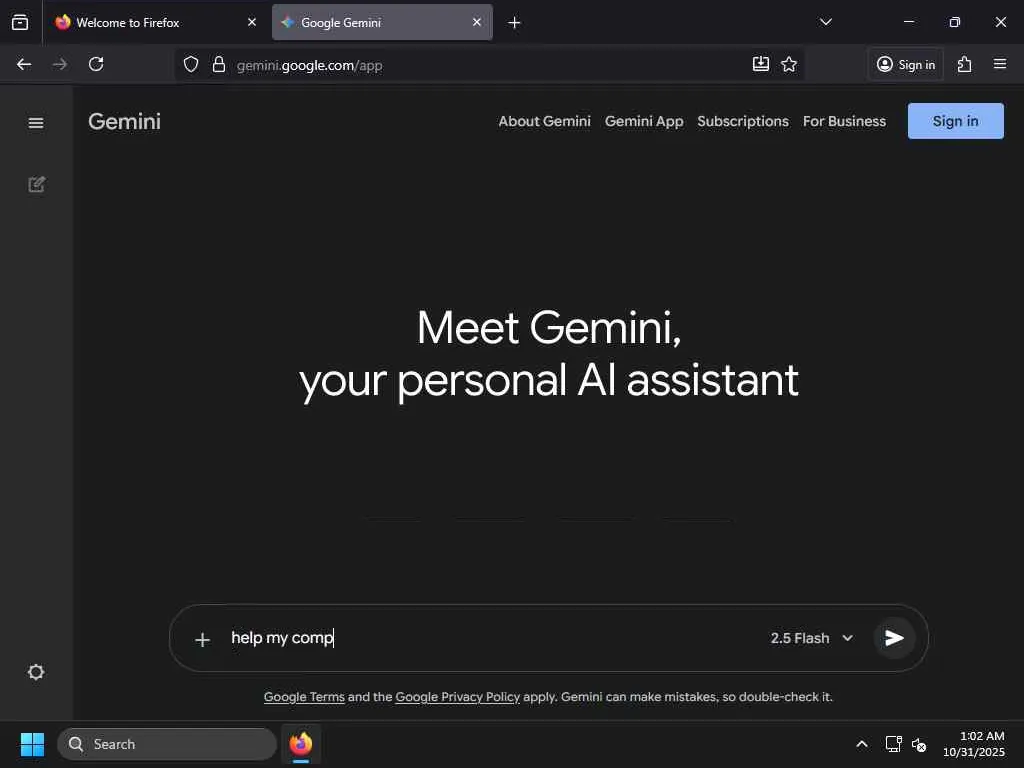This screenshot has height=768, width=1024.
Task: Minimize the Firefox window
Action: point(908,22)
